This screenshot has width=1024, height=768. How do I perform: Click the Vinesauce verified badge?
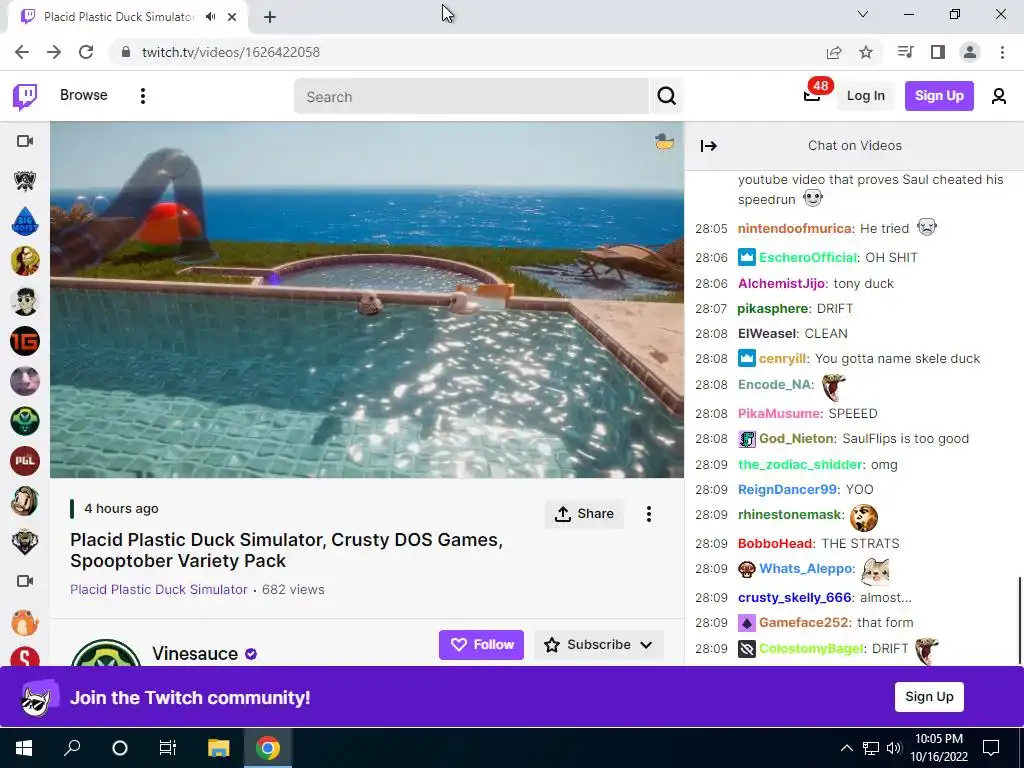click(251, 654)
